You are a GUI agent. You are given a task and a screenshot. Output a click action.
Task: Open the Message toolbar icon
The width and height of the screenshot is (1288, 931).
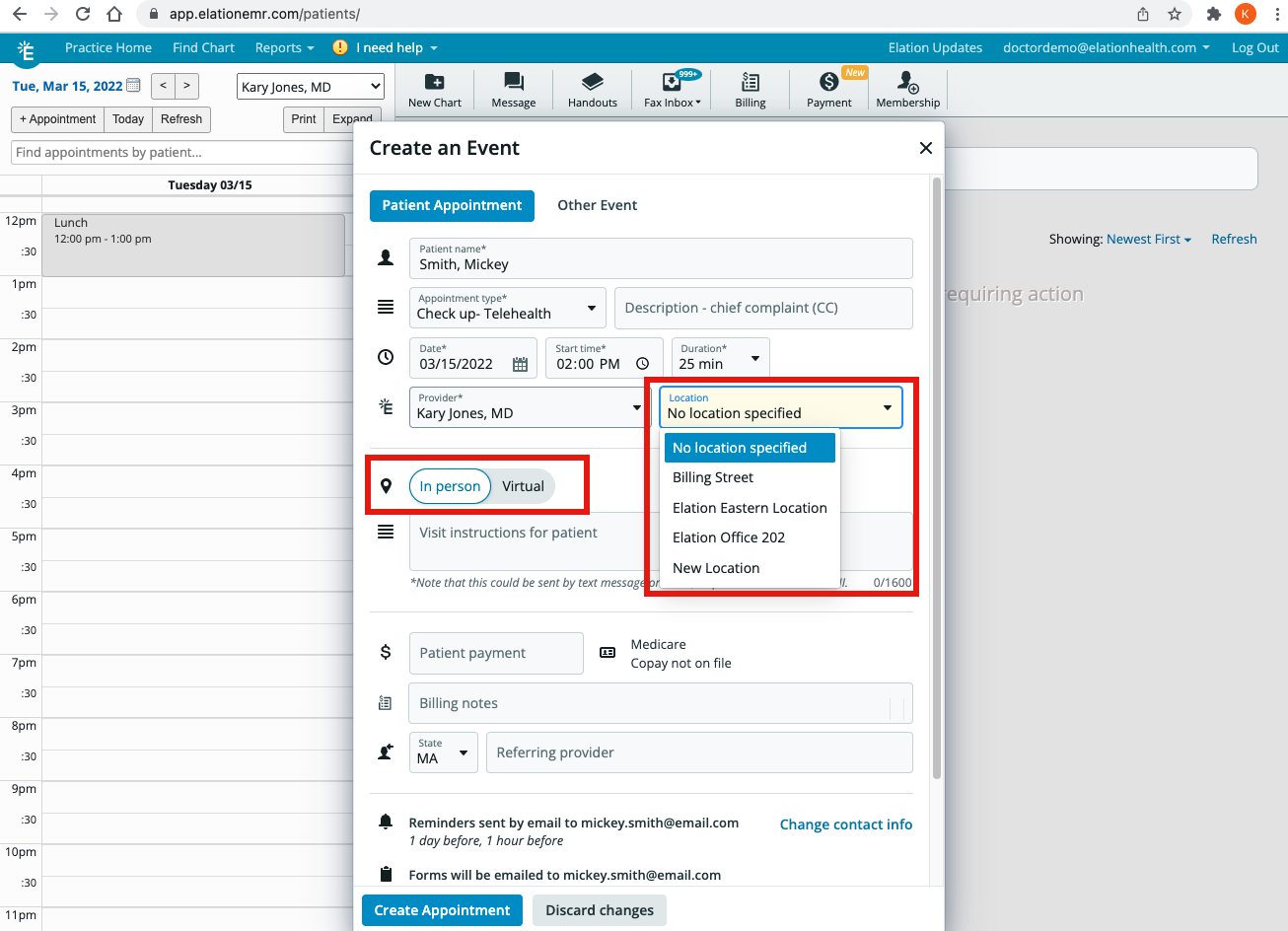tap(514, 90)
